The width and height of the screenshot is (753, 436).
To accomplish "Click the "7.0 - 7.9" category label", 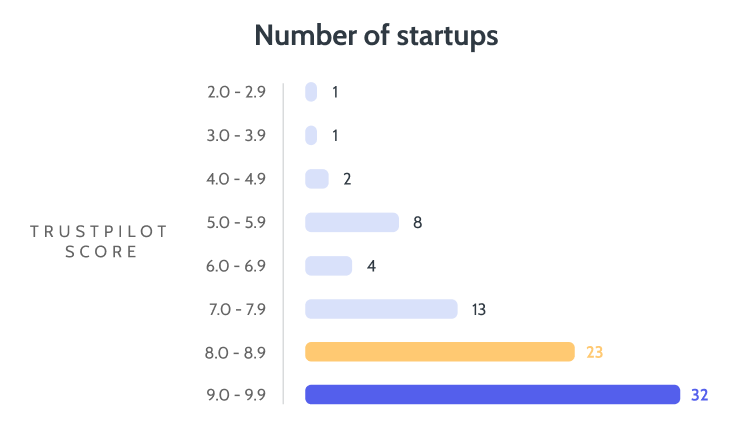I will click(x=239, y=309).
